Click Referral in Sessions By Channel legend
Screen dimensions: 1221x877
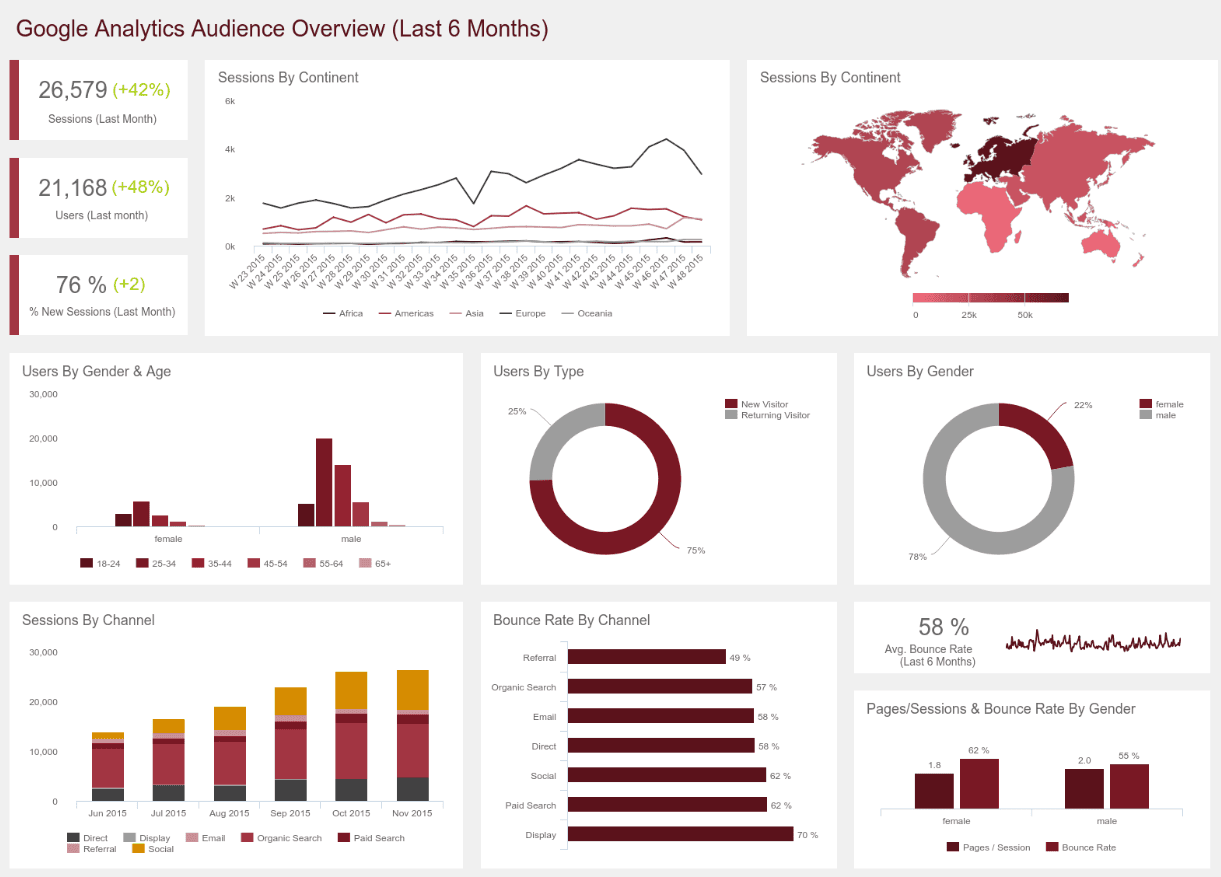[92, 849]
